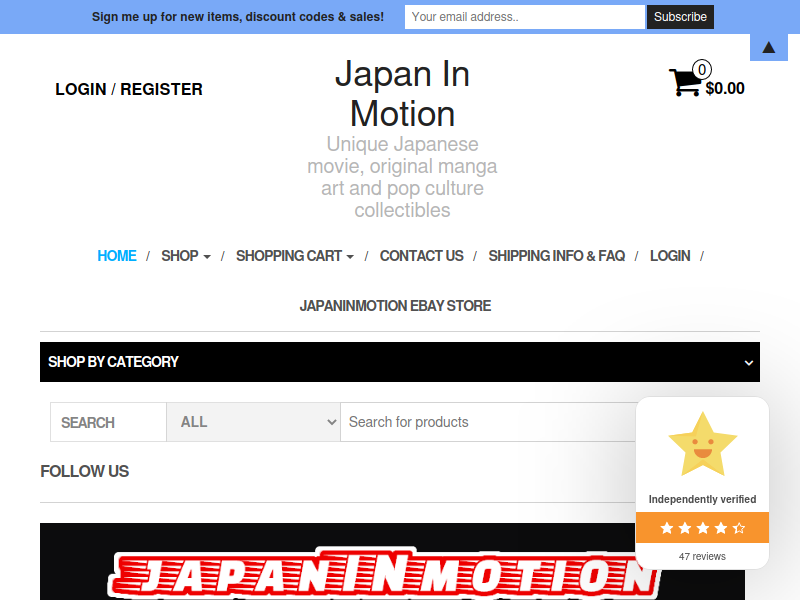Focus the email address input field
Viewport: 800px width, 600px height.
[x=525, y=17]
